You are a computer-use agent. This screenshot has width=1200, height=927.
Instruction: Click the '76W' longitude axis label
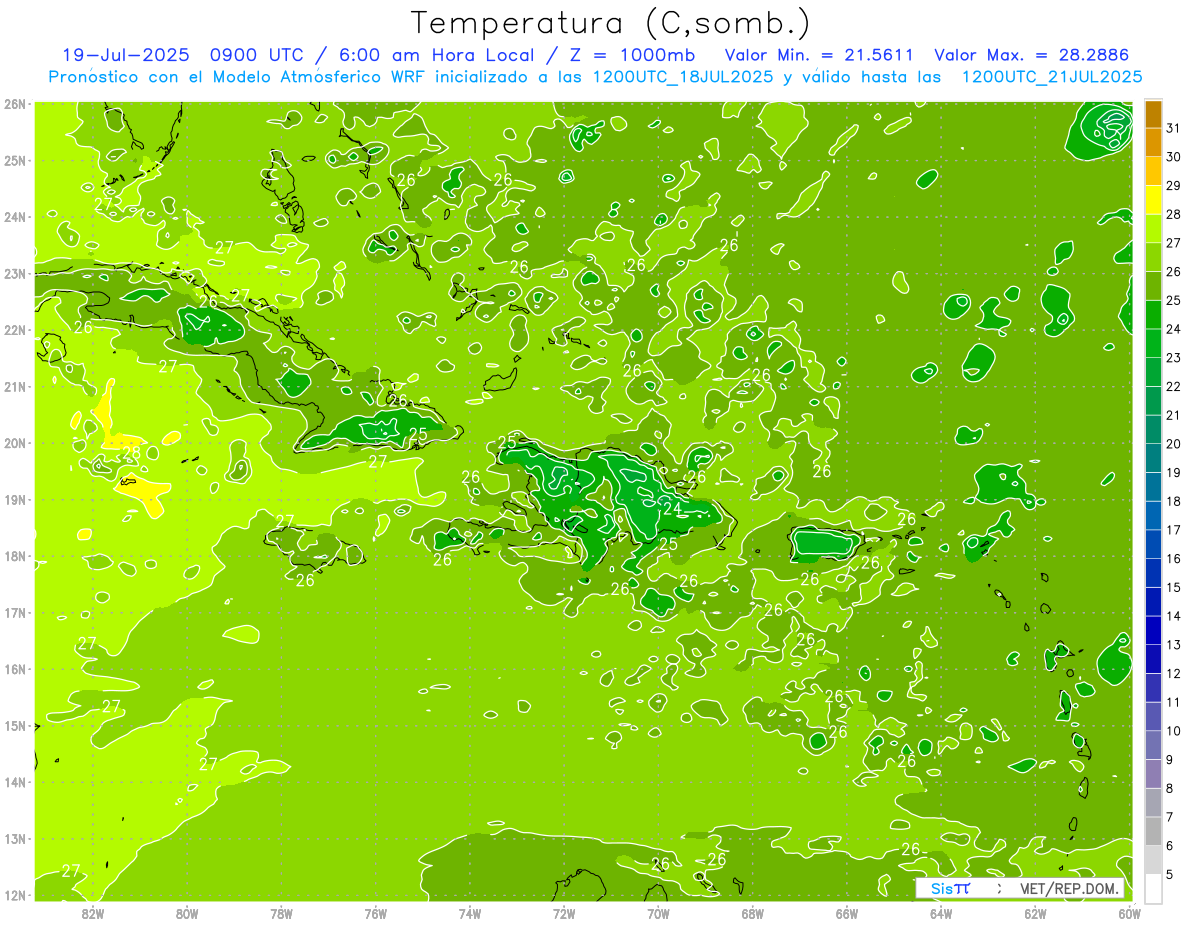tap(375, 913)
